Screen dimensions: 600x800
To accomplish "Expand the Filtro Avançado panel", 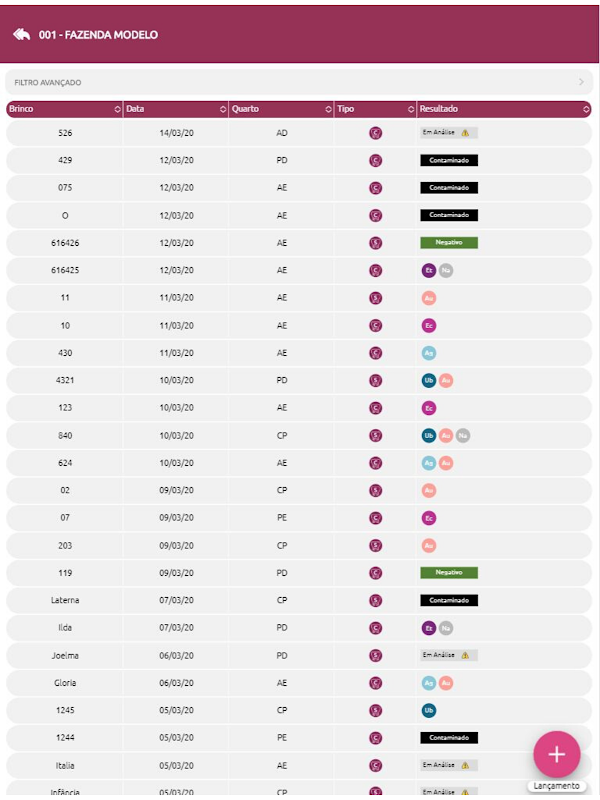I will tap(299, 82).
